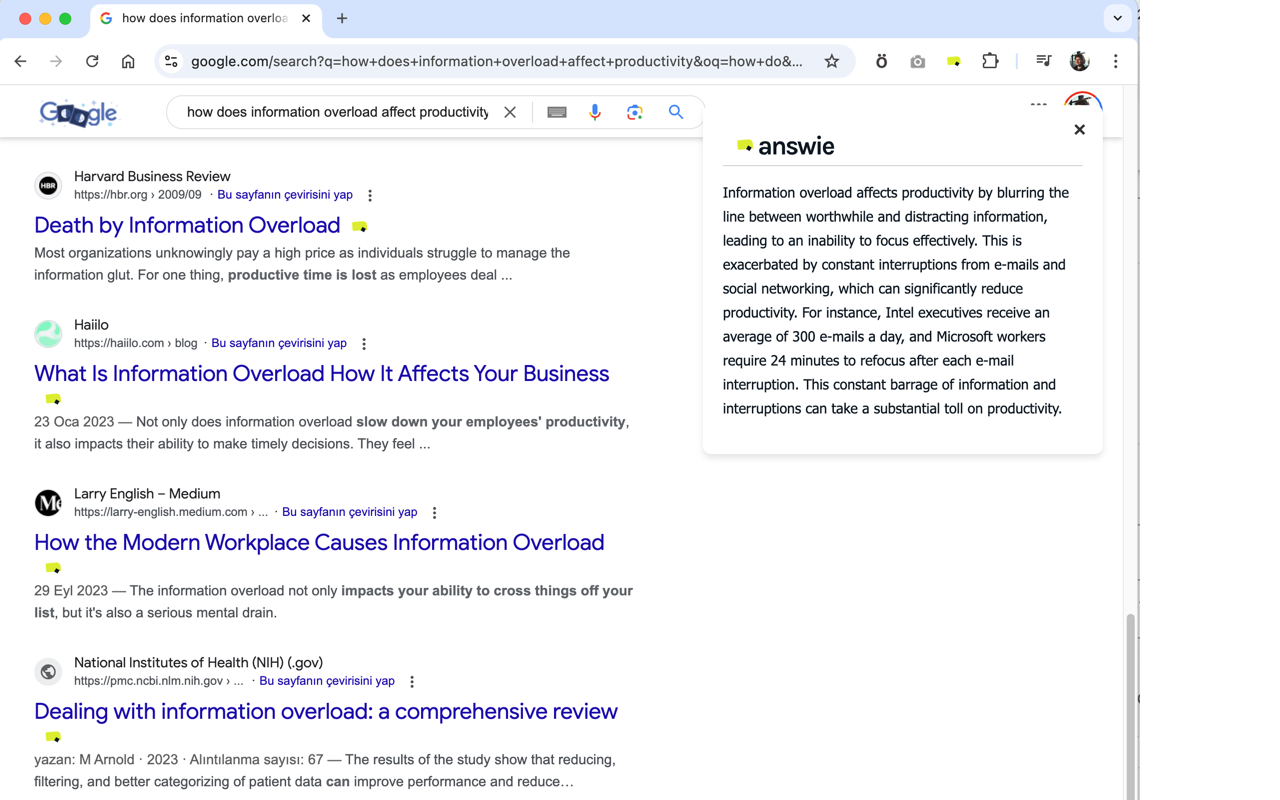Click the answie icon under the Haiilo result
Viewport: 1280px width, 800px height.
click(53, 399)
